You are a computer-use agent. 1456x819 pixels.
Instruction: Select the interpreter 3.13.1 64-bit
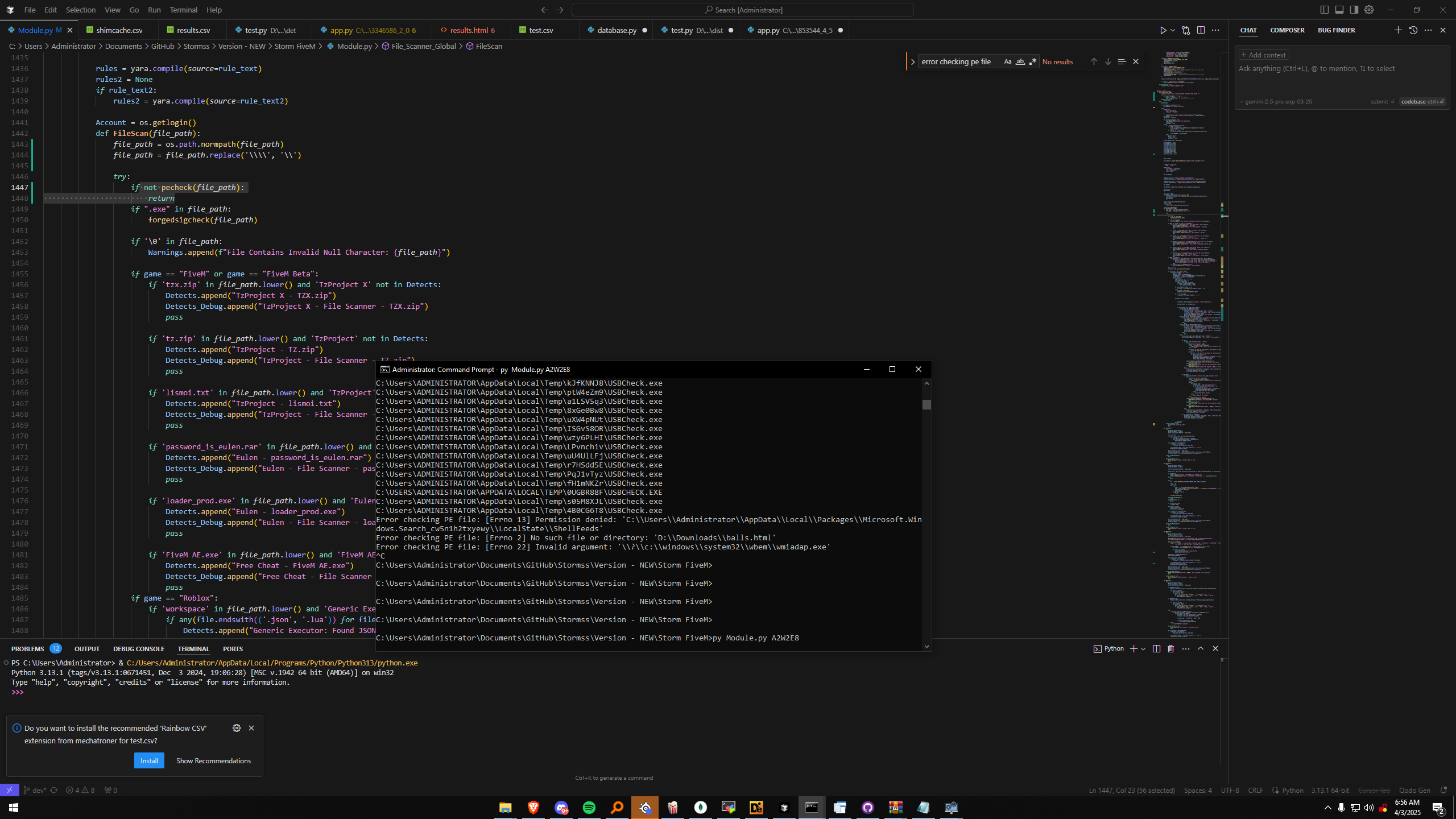click(1330, 791)
